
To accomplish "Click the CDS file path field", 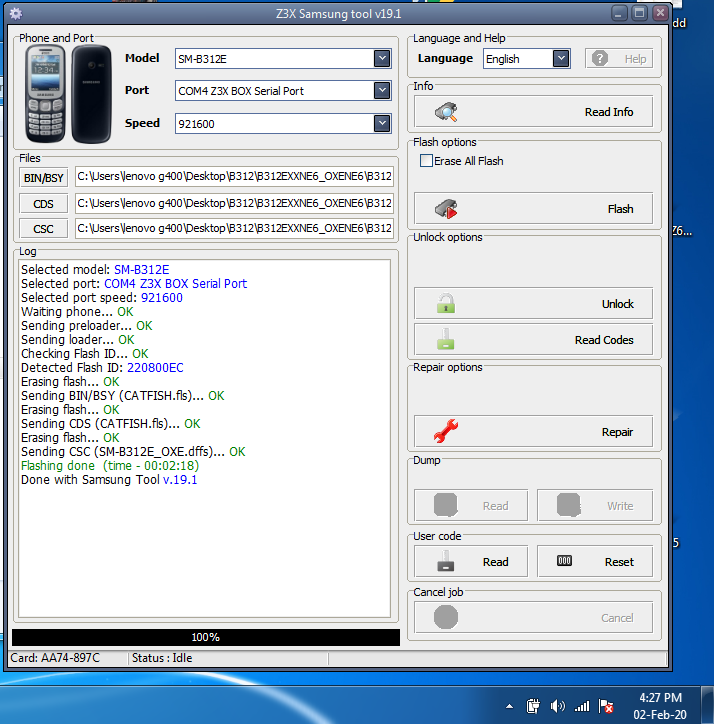I will pyautogui.click(x=234, y=203).
